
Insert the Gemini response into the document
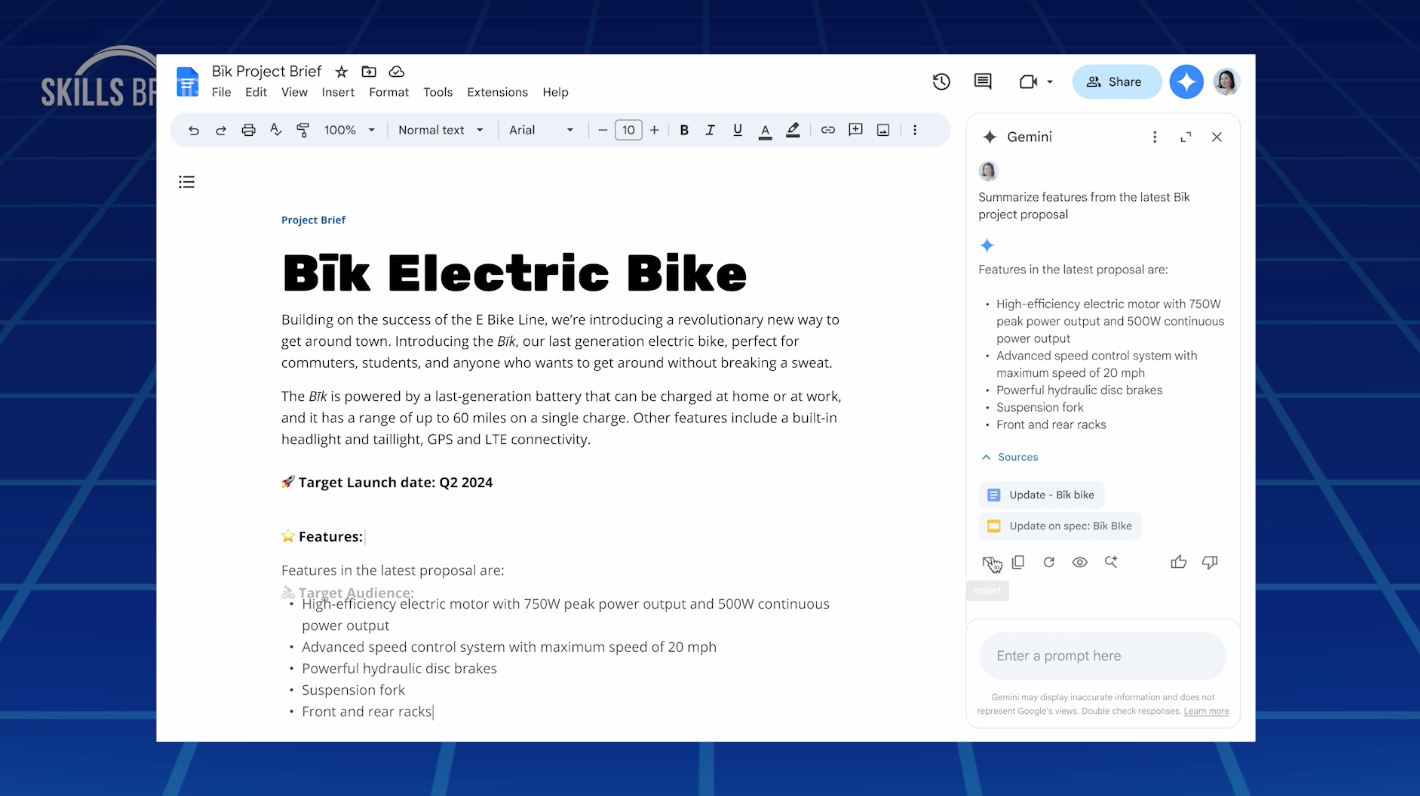pos(988,562)
